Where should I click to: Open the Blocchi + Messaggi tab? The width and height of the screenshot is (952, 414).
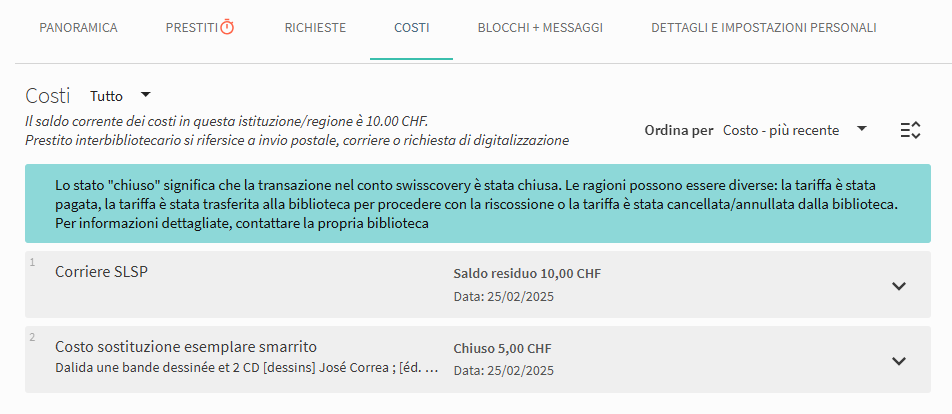(540, 28)
